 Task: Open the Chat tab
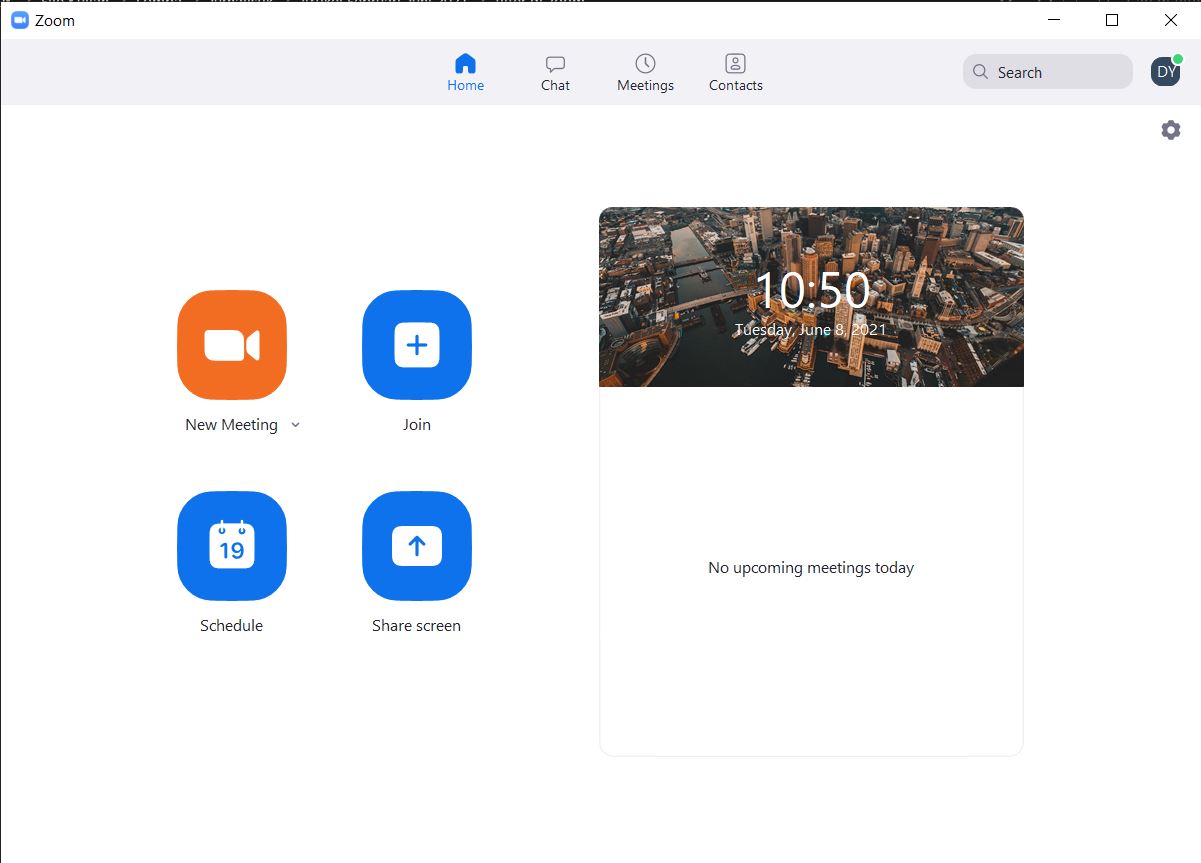point(554,71)
